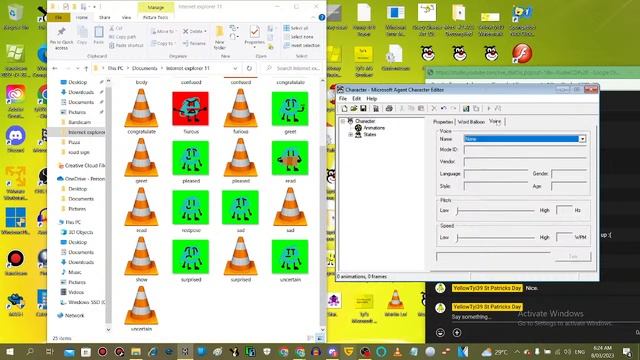Click the Build Character toolbar icon
640x360 pixels.
click(x=376, y=109)
